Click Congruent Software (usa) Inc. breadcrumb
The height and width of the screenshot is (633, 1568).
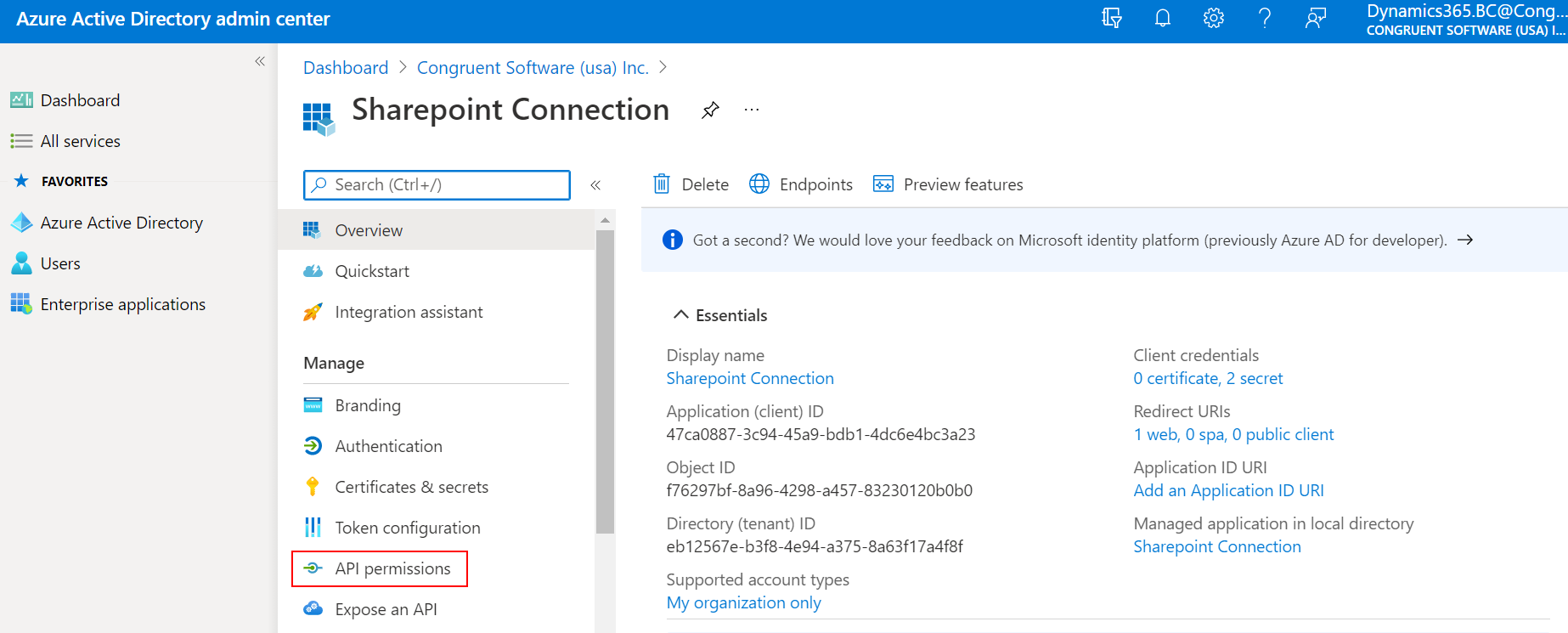pyautogui.click(x=533, y=68)
